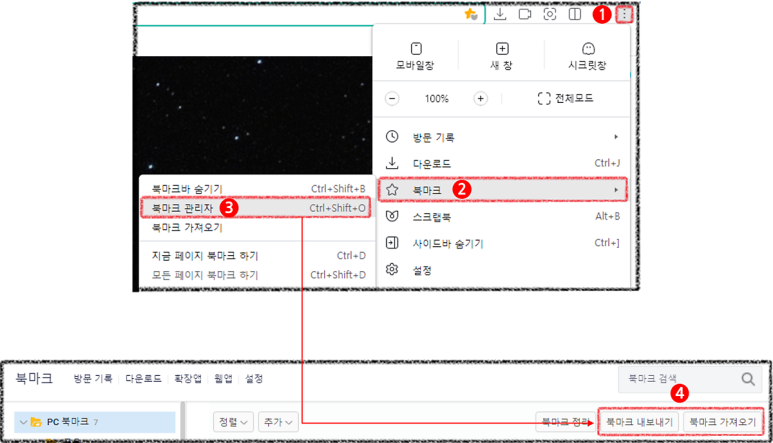Open the 방문 기록 tab in bookmark manager
Viewport: 773px width, 443px height.
[93, 378]
